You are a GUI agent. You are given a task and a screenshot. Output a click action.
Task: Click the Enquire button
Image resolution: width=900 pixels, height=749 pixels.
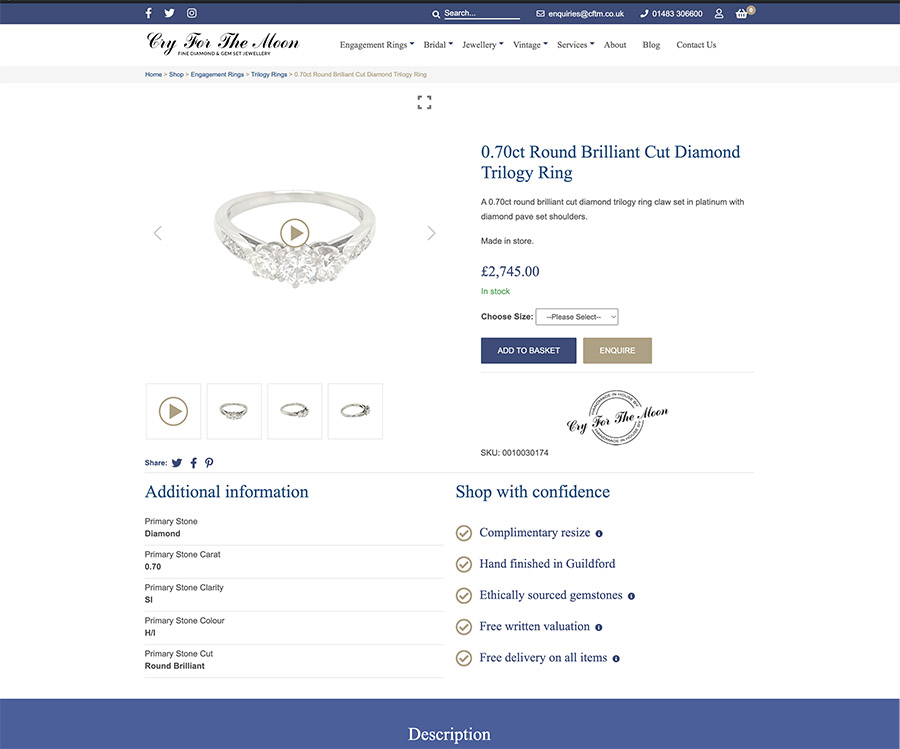tap(617, 351)
